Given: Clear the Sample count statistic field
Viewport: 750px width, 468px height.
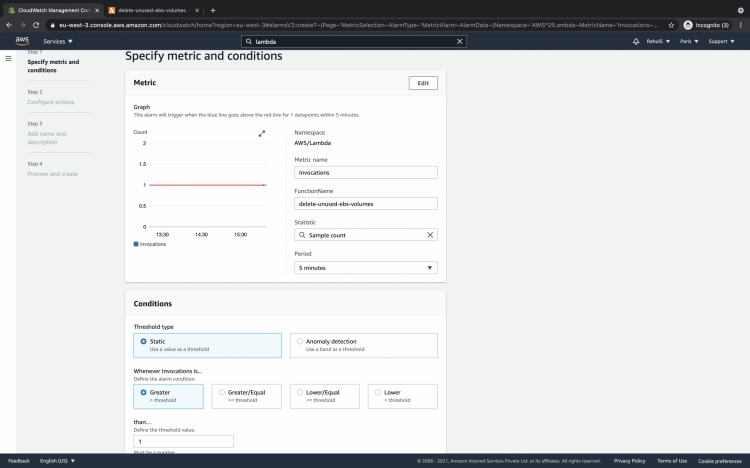Looking at the screenshot, I should pyautogui.click(x=430, y=235).
